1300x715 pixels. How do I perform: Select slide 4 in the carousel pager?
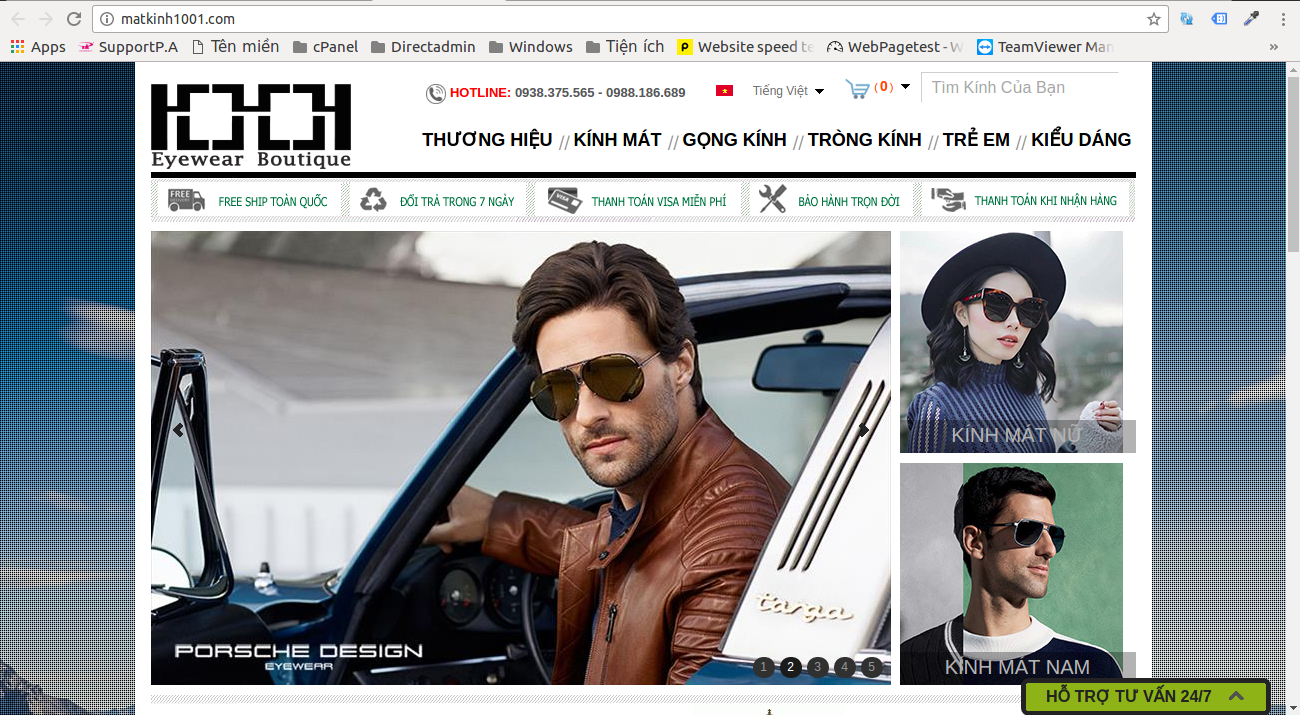(845, 667)
